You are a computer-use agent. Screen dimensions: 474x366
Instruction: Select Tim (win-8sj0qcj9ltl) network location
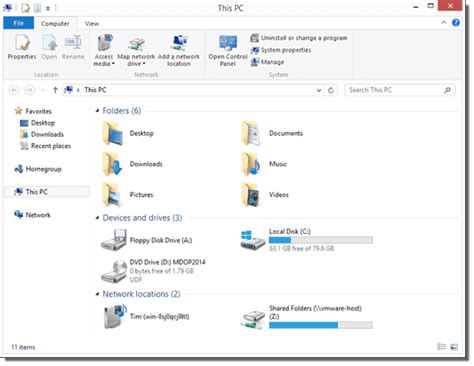coord(147,316)
